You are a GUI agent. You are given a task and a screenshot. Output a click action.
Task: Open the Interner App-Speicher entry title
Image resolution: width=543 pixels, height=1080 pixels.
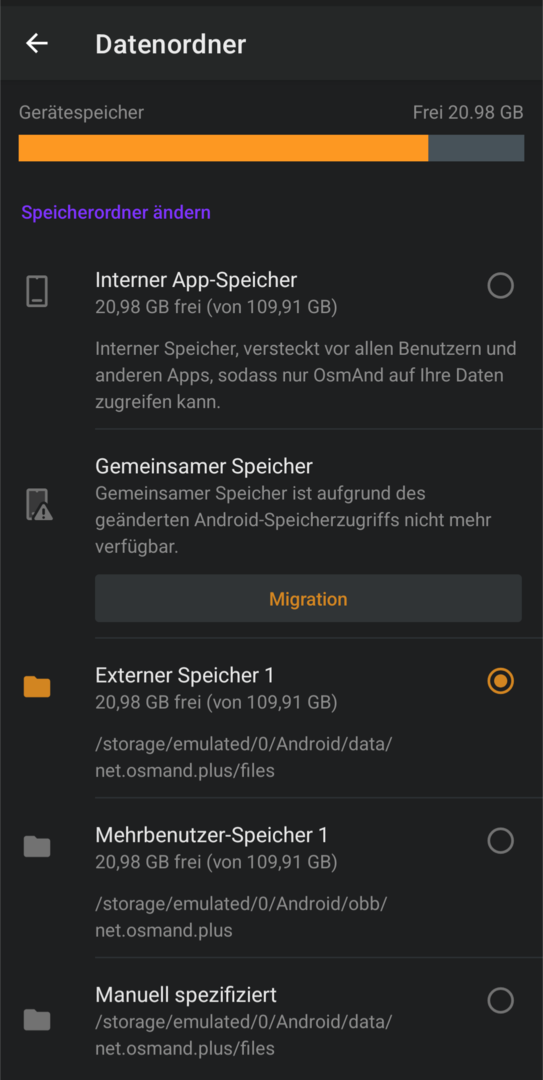pos(196,280)
